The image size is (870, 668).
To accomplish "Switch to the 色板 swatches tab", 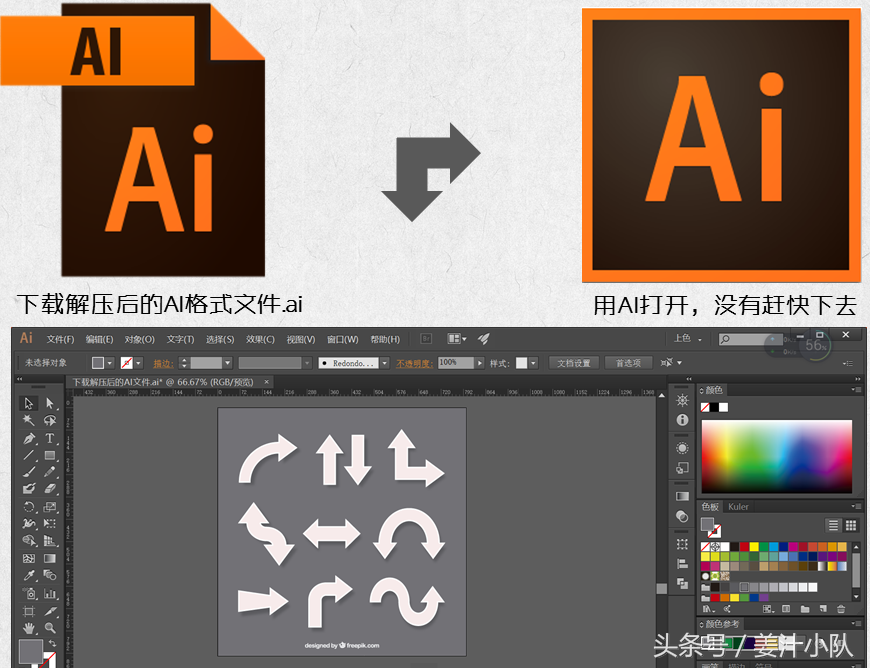I will click(x=710, y=507).
